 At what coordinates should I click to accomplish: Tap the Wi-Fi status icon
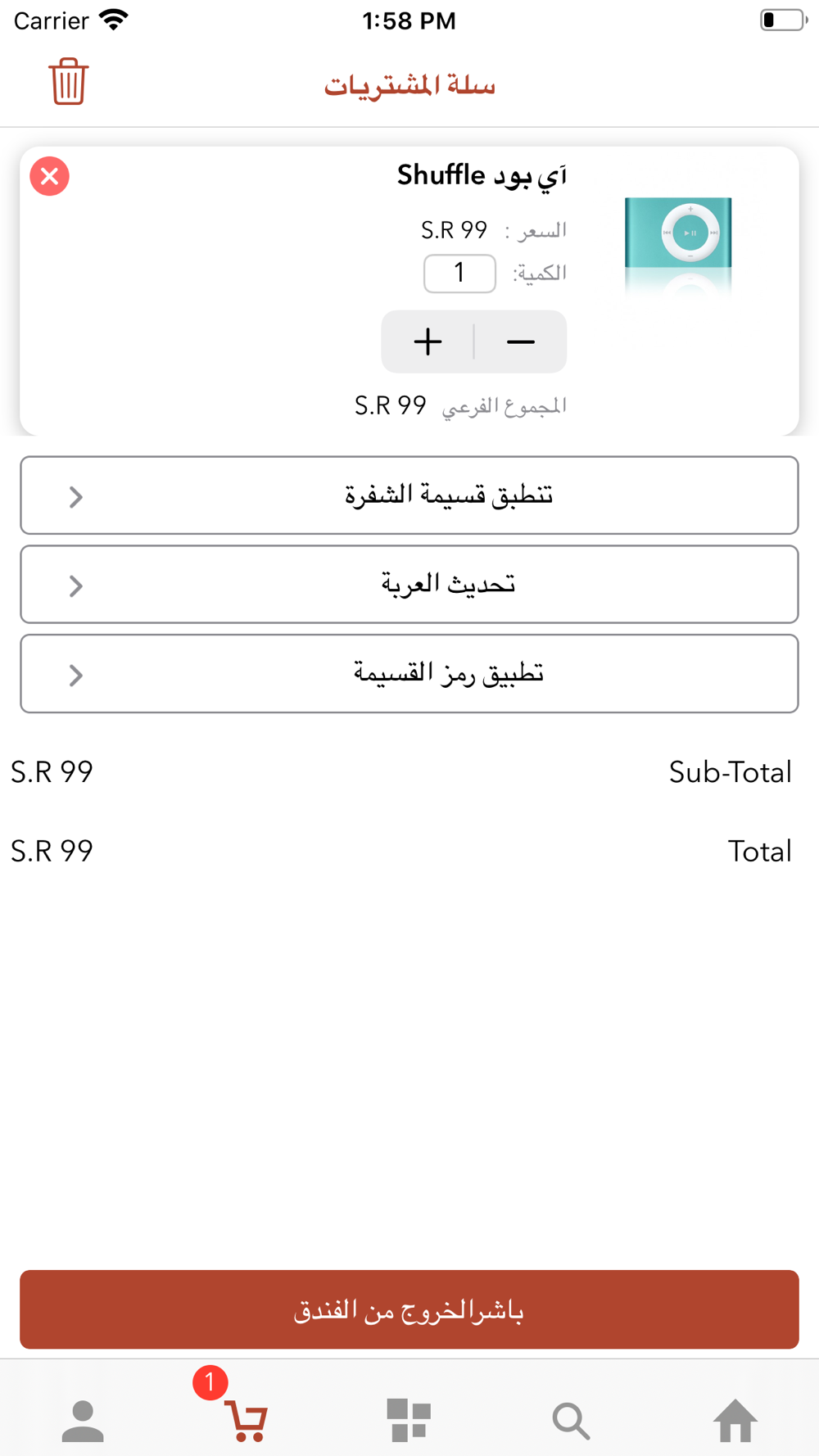[114, 20]
